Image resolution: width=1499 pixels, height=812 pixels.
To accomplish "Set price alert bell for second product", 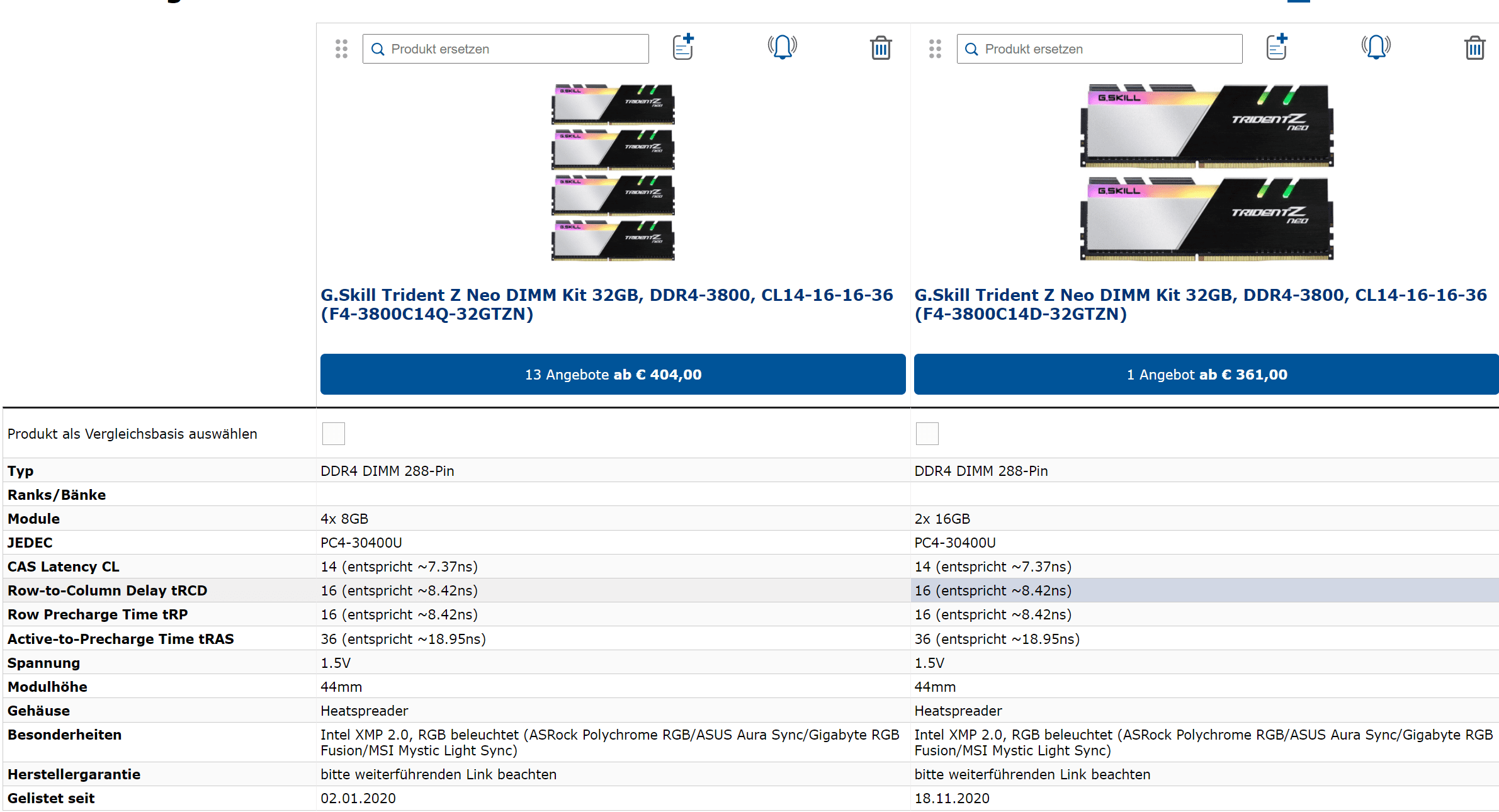I will [x=1376, y=47].
